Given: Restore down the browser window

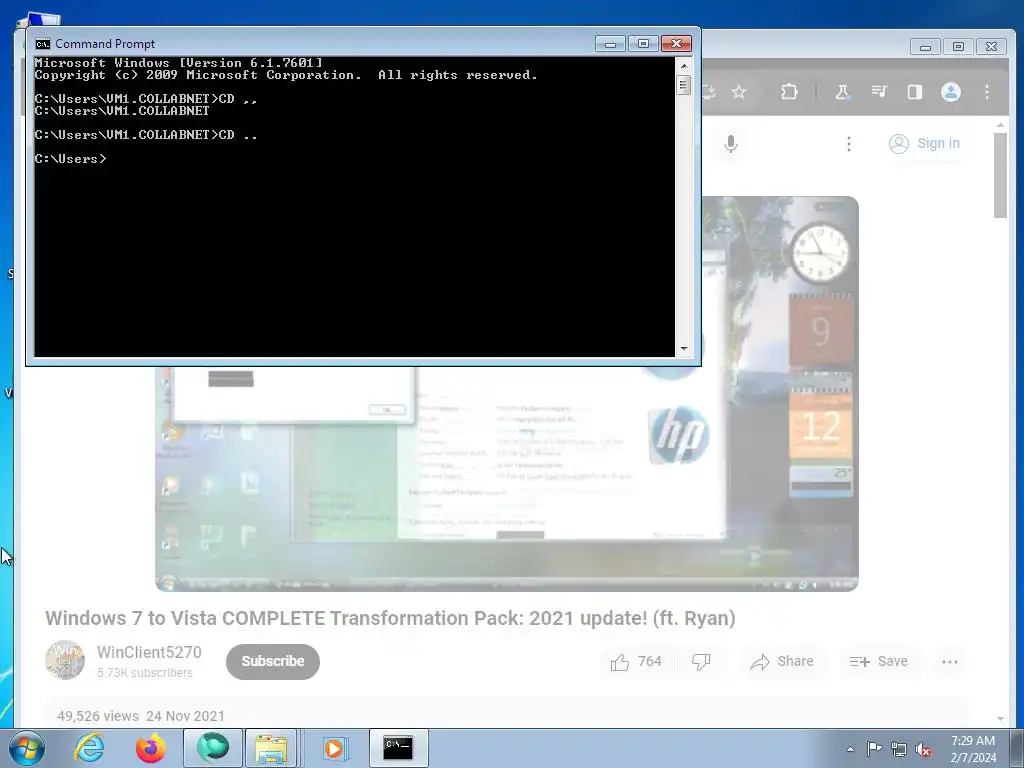Looking at the screenshot, I should [x=958, y=47].
